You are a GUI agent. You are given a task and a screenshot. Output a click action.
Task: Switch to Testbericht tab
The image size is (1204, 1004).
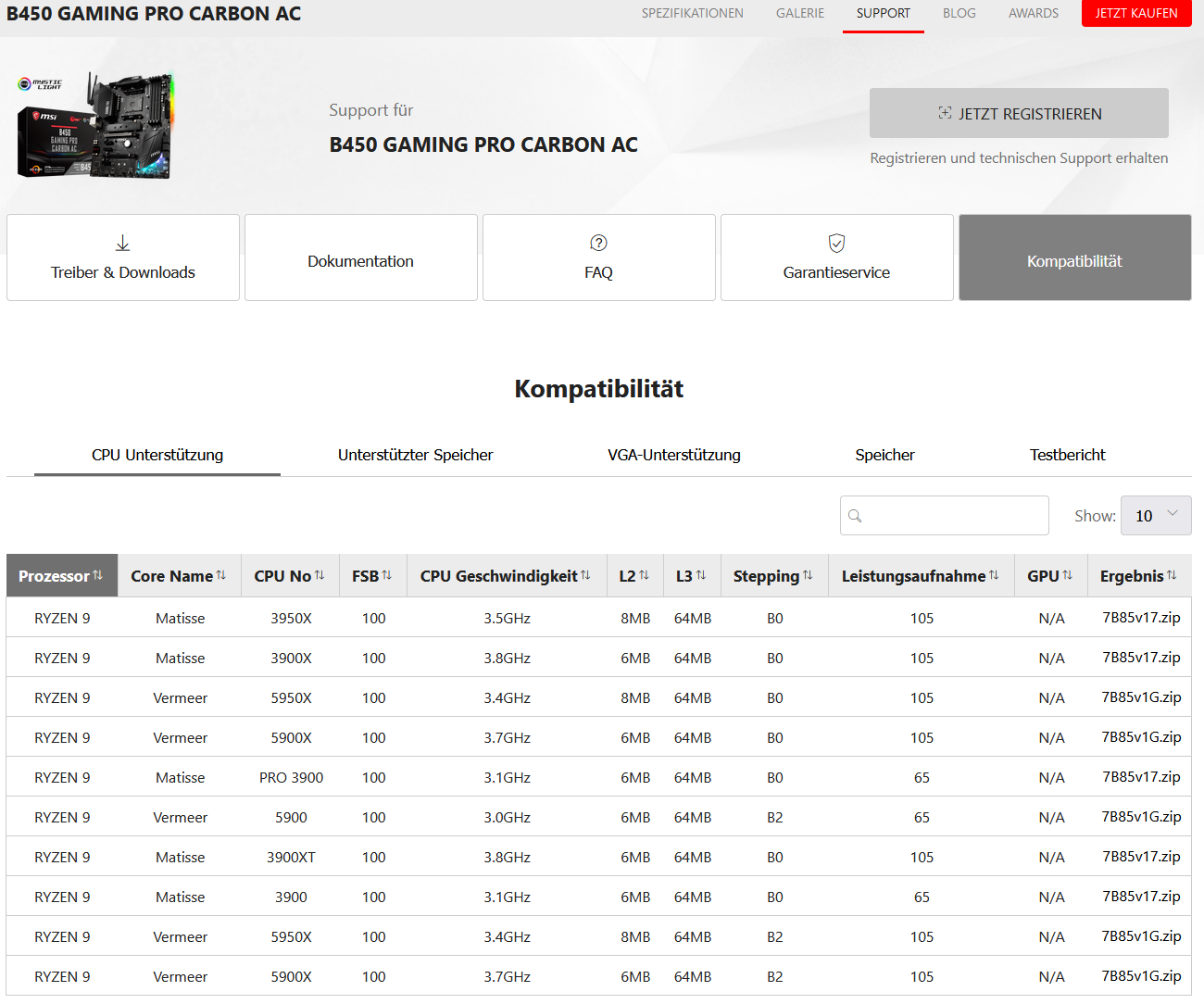pyautogui.click(x=1067, y=455)
